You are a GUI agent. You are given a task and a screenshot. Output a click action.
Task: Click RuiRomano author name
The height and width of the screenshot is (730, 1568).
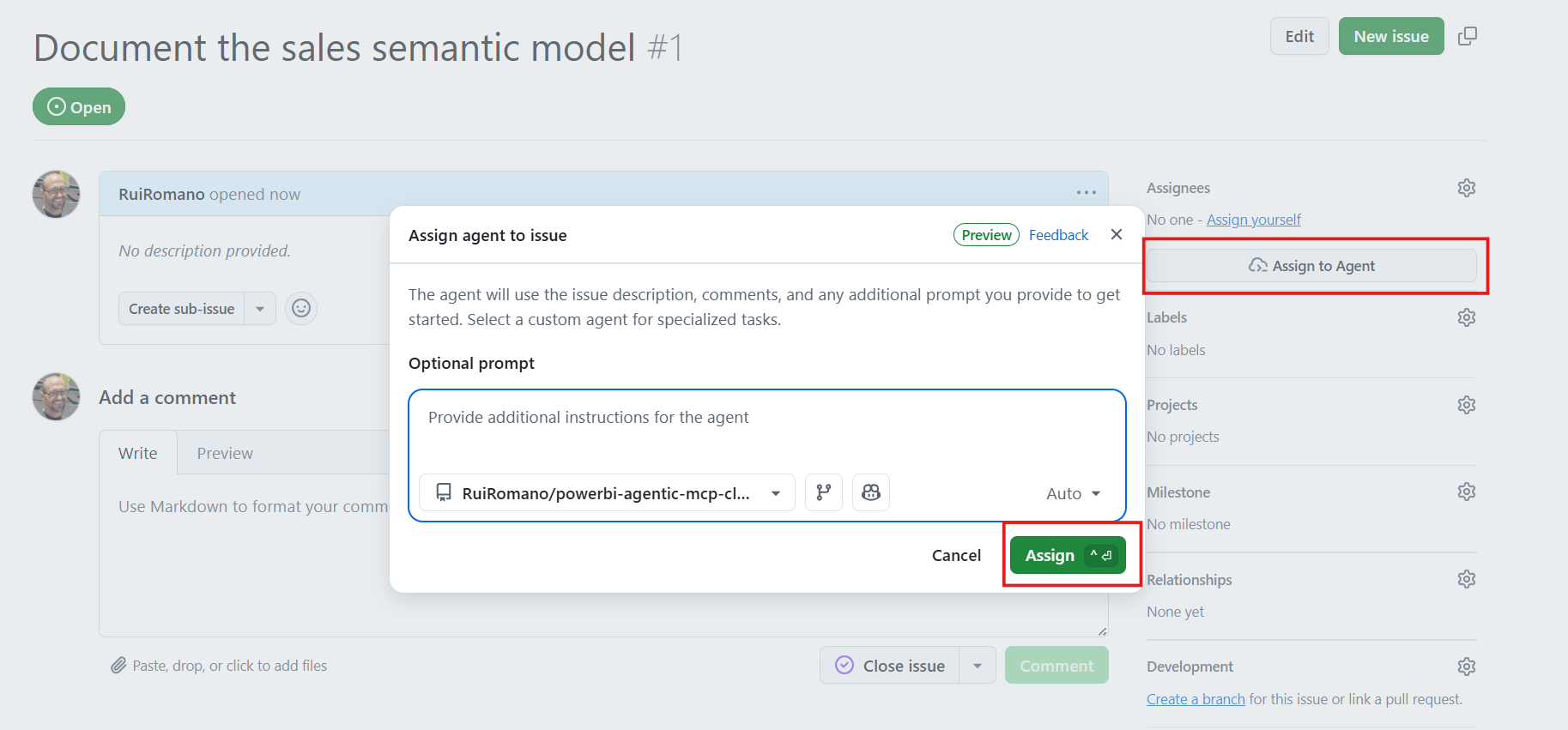coord(161,194)
